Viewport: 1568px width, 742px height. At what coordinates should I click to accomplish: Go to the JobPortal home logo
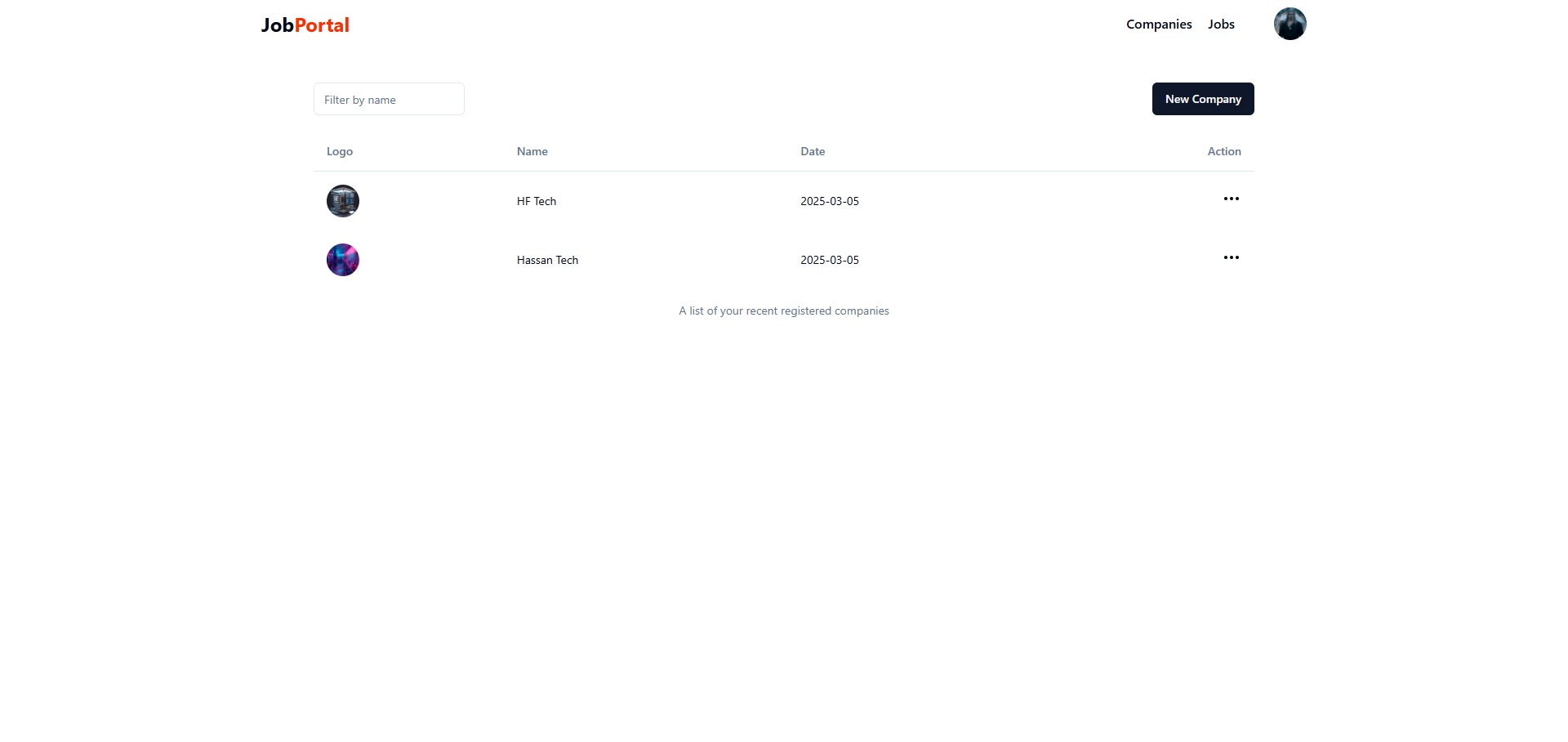305,25
